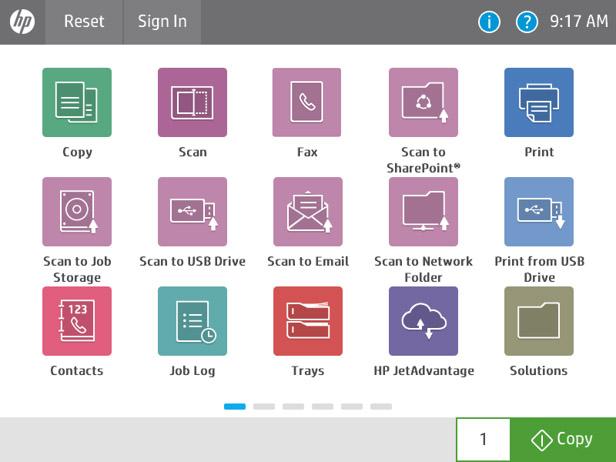This screenshot has width=616, height=462.
Task: Launch HP JetAdvantage
Action: coord(424,321)
